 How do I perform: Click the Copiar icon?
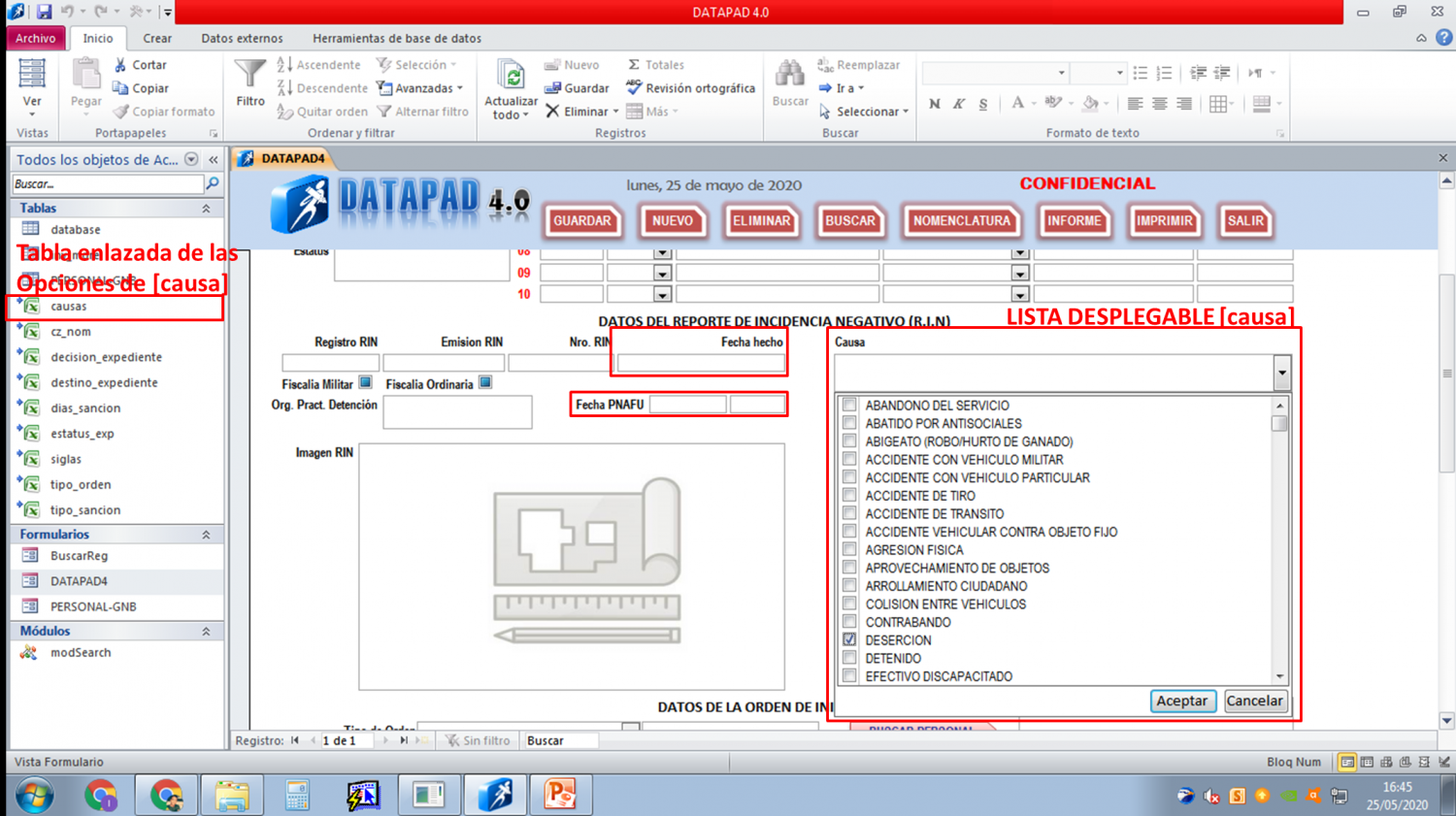pyautogui.click(x=120, y=88)
